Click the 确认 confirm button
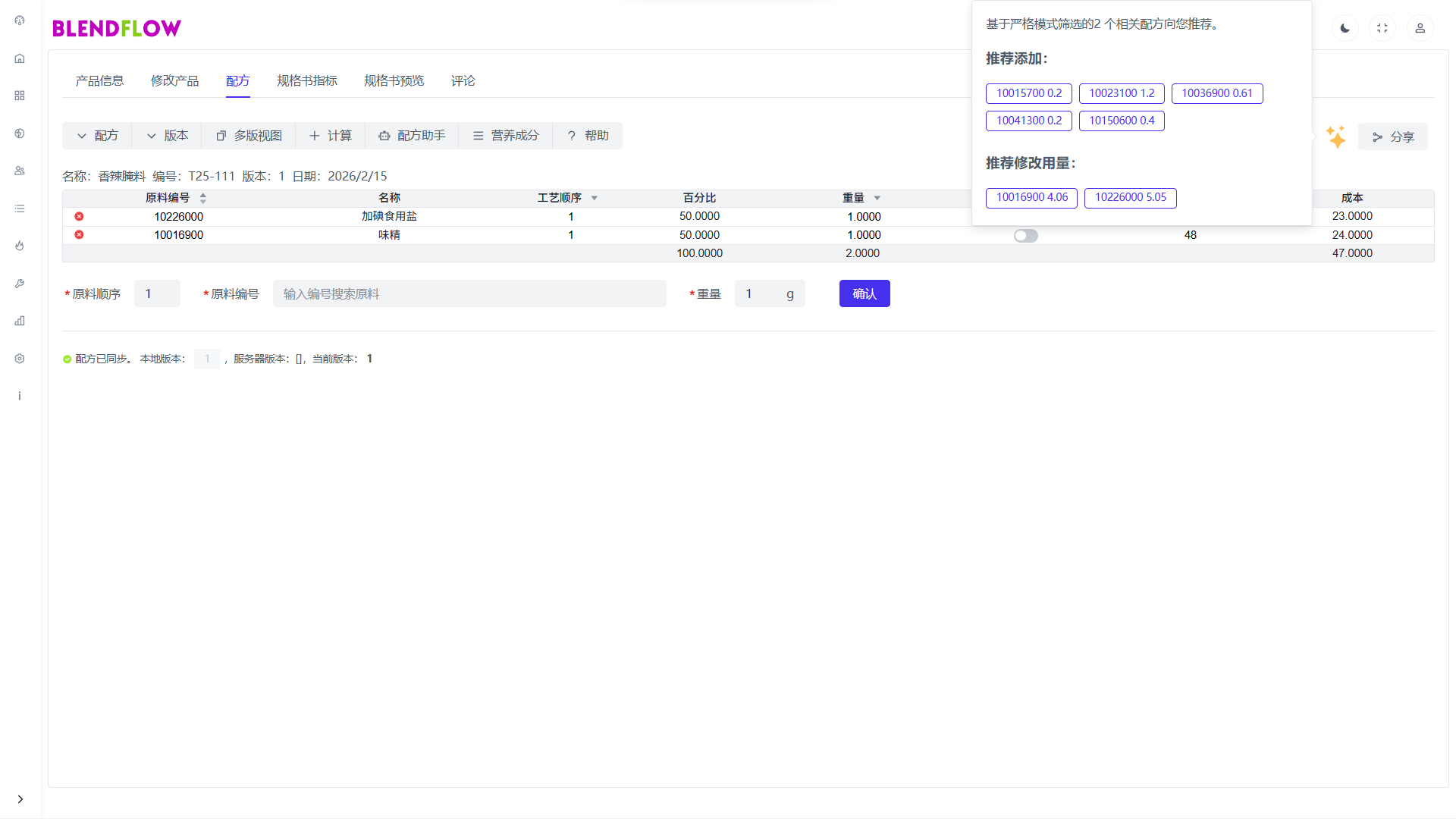1456x819 pixels. pyautogui.click(x=864, y=293)
